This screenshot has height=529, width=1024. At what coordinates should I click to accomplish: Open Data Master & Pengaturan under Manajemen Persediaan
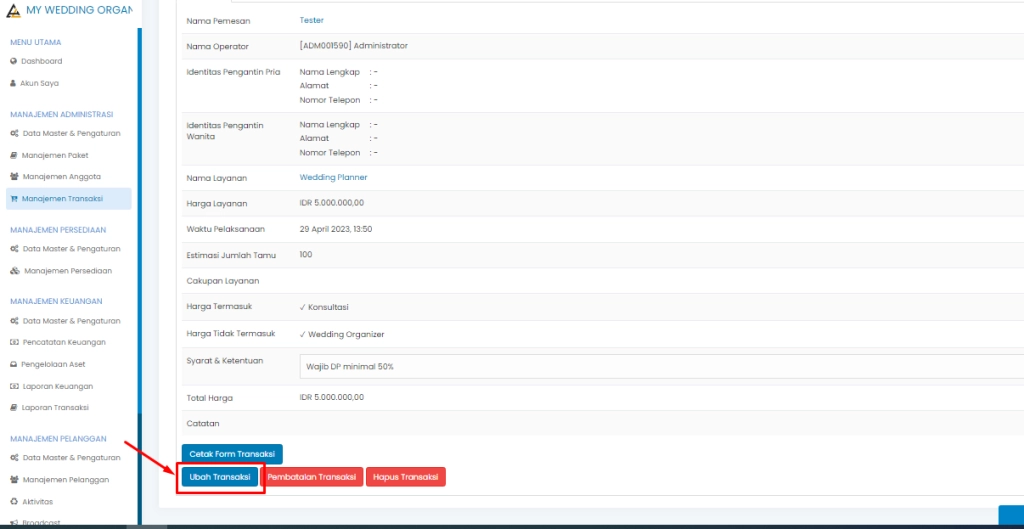[x=71, y=249]
